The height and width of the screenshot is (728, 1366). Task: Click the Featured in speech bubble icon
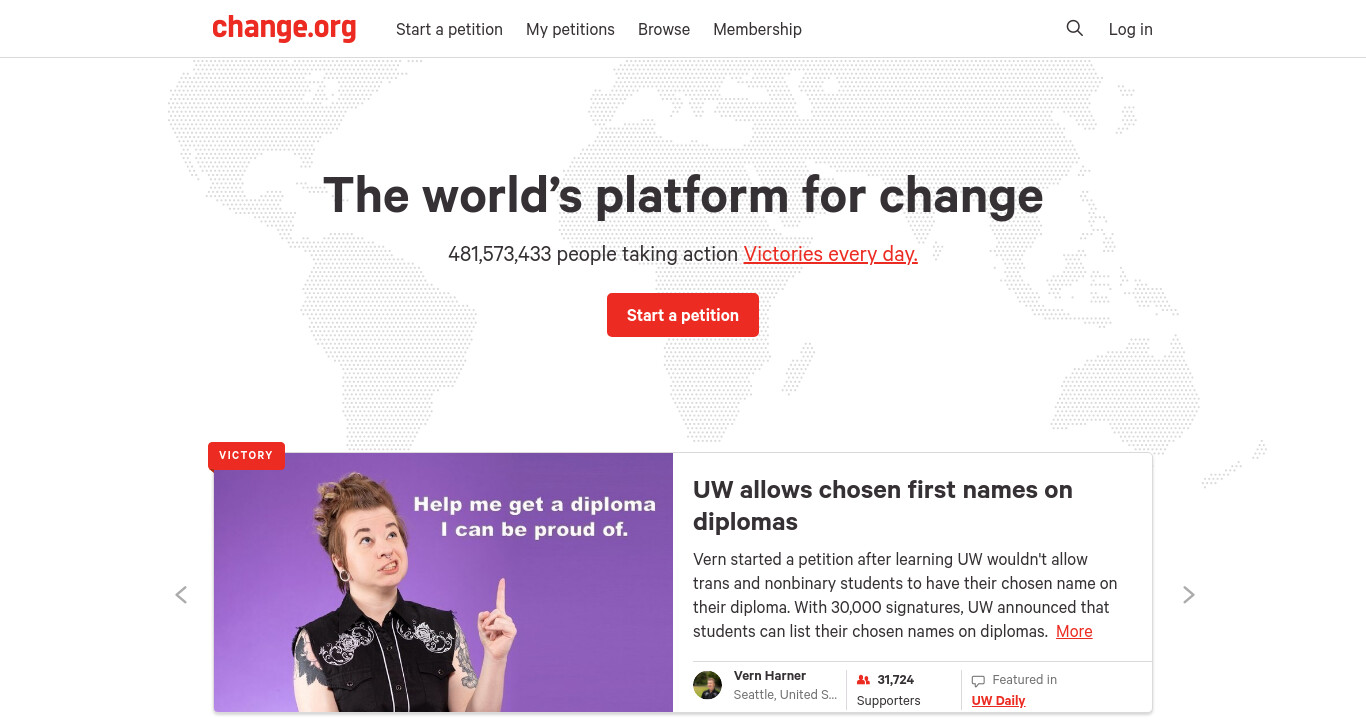(978, 681)
